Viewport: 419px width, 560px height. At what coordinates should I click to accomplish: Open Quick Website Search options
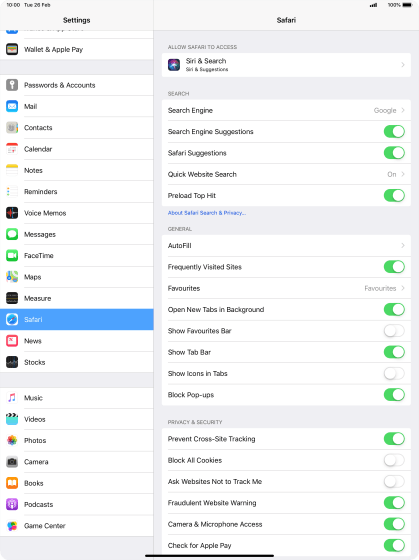[x=286, y=174]
